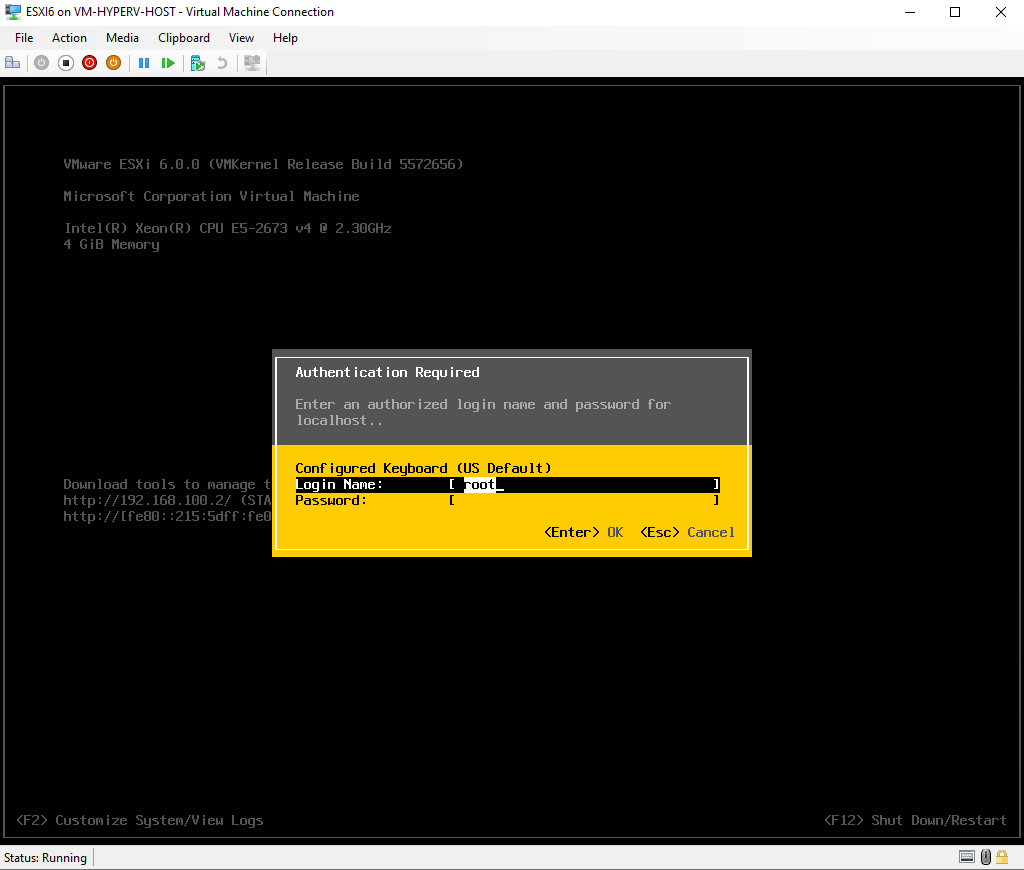Click the 4 GiB Memory text

(x=111, y=244)
